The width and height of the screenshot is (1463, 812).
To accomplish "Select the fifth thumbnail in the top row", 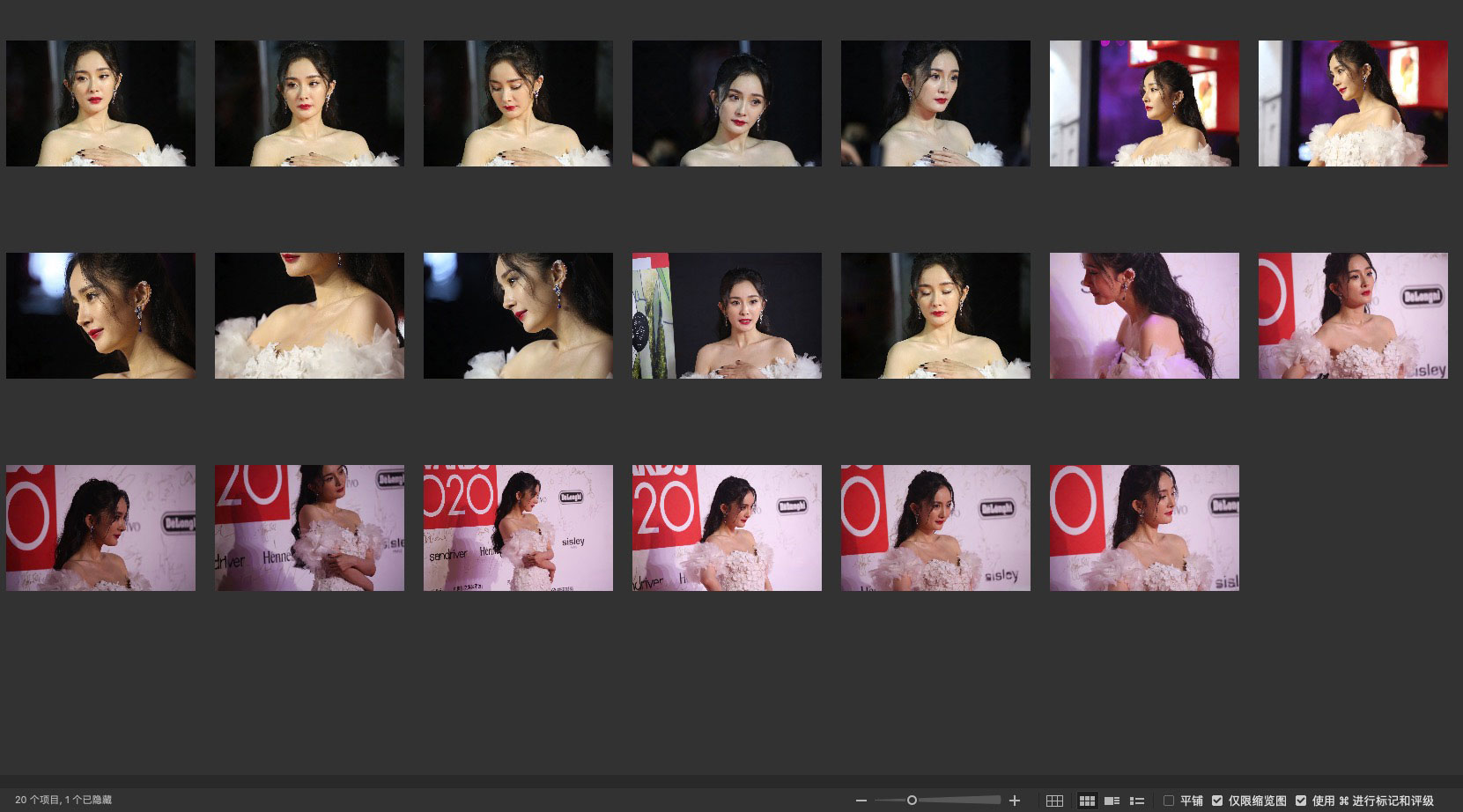I will point(935,103).
